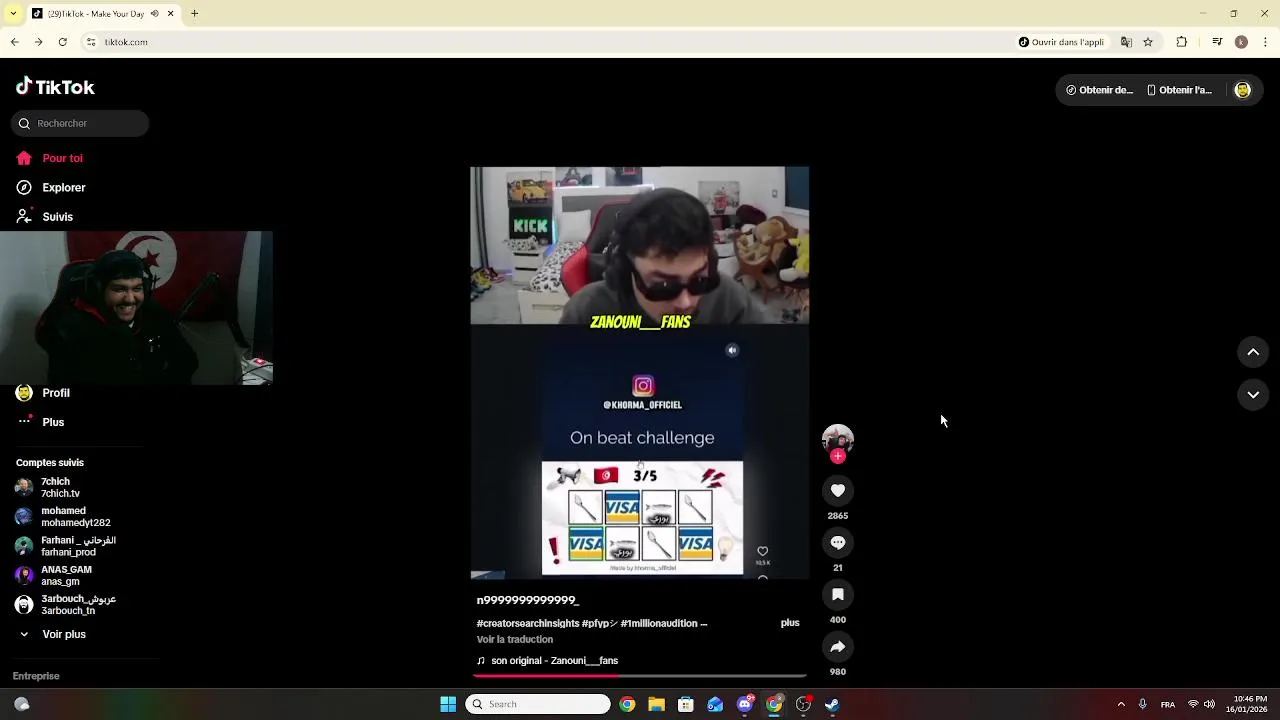Go to the previous video with up chevron

tap(1253, 352)
